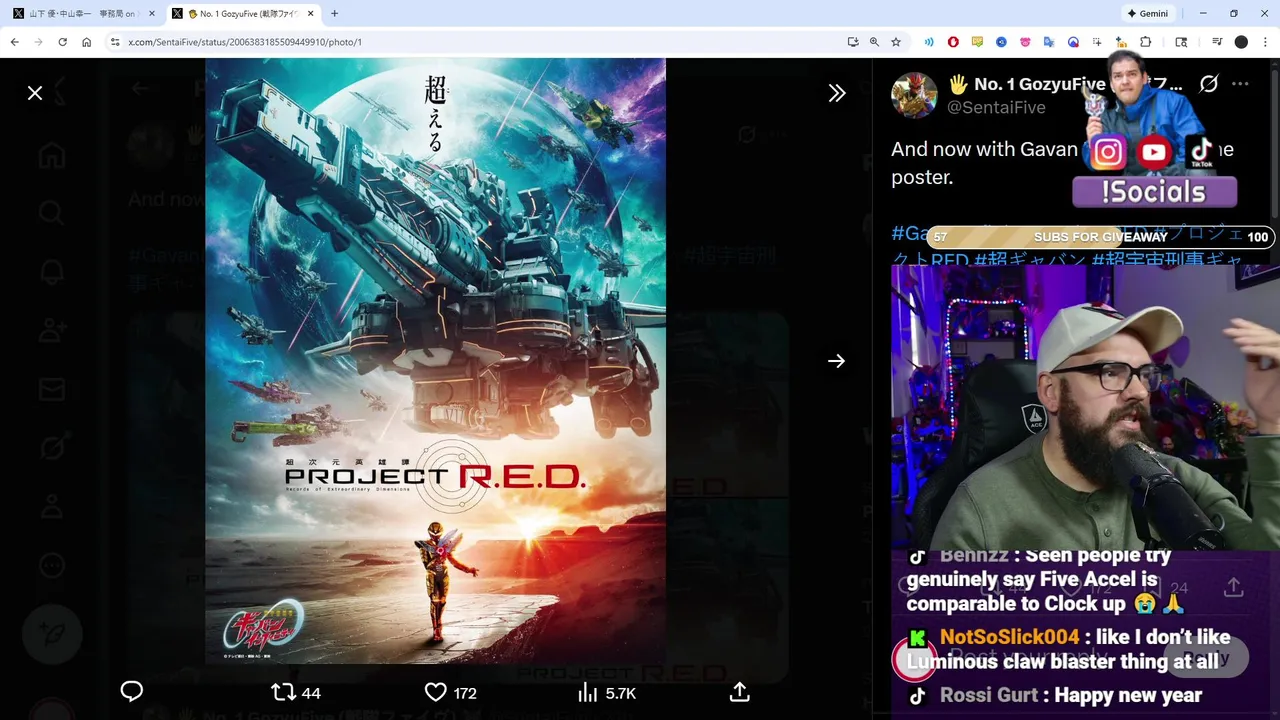Open the translate extension icon
The height and width of the screenshot is (720, 1280).
[1049, 42]
